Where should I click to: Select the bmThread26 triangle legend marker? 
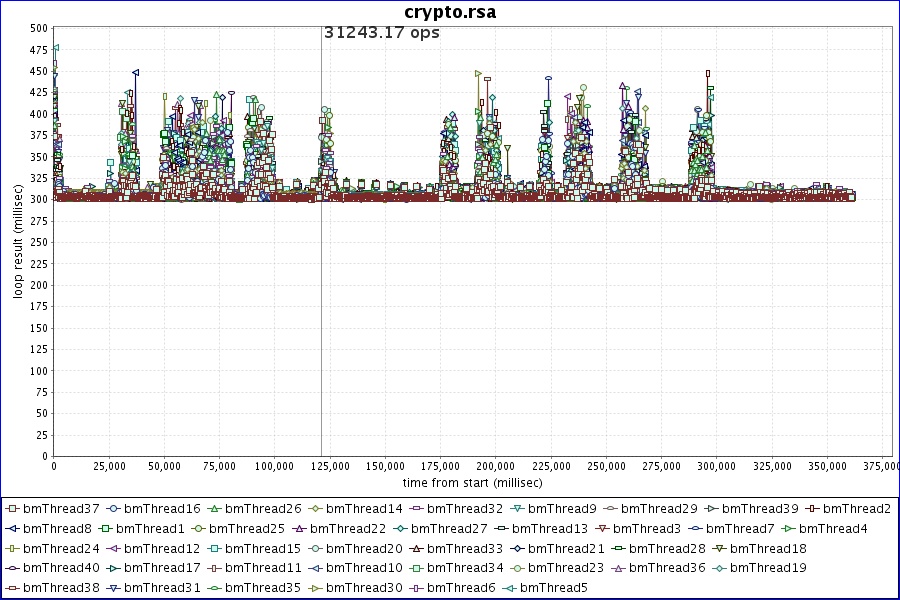(x=214, y=509)
